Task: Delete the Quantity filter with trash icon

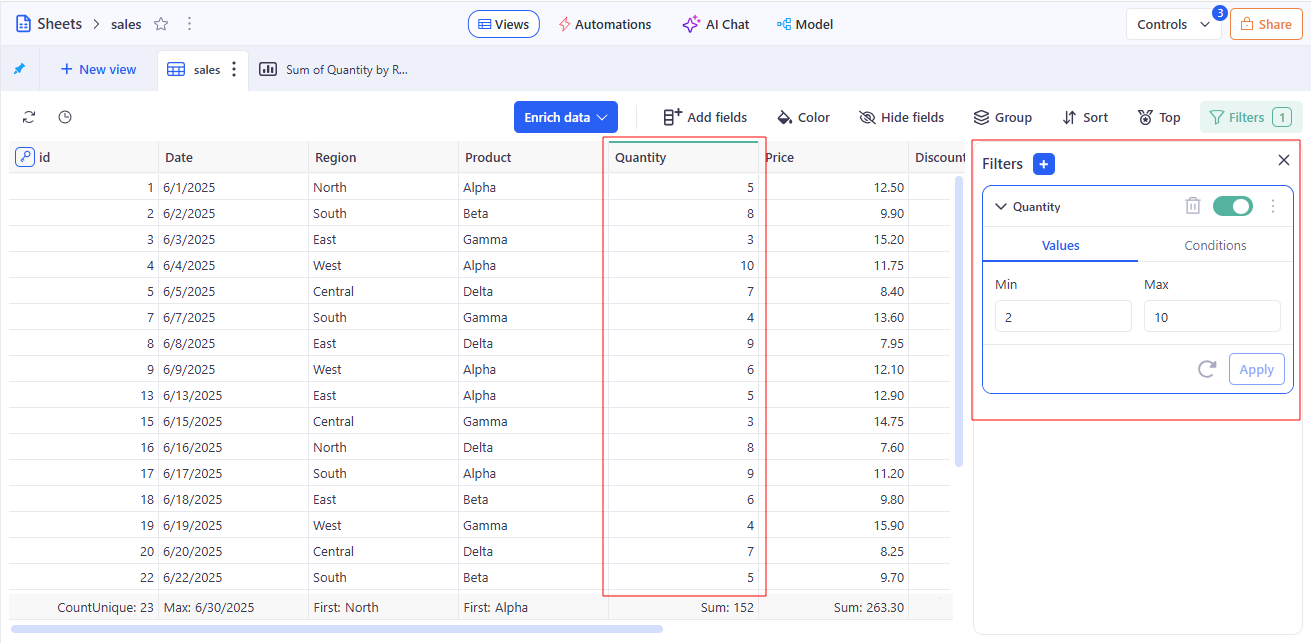Action: pyautogui.click(x=1192, y=206)
